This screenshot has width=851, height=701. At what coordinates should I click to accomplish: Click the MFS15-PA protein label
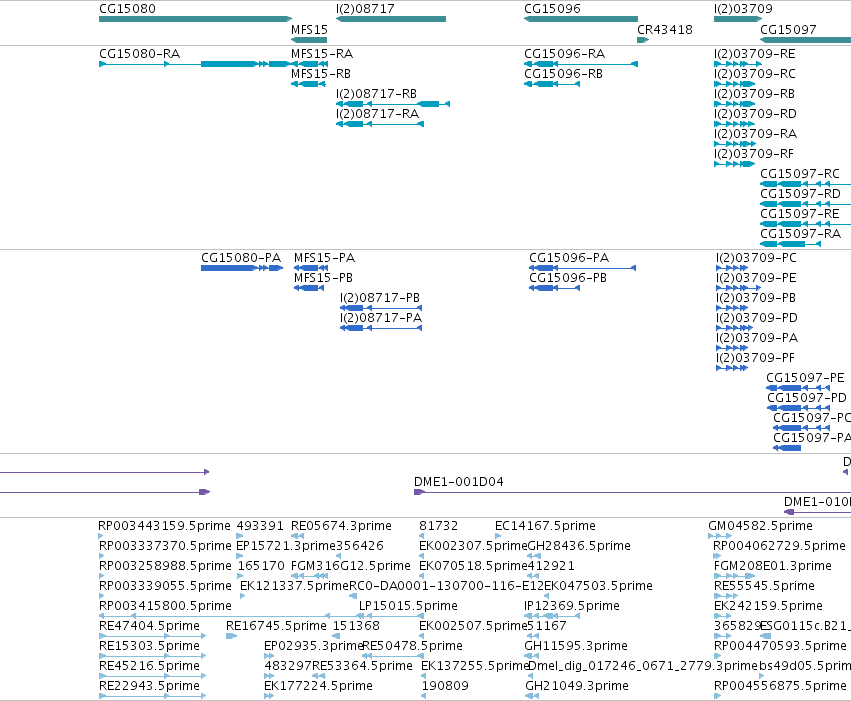pos(325,258)
